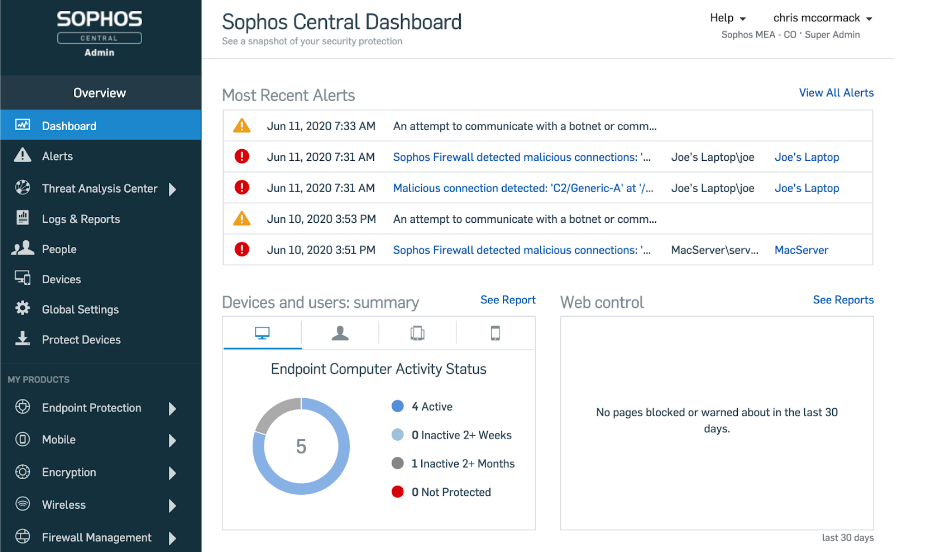Open Jun 10 Sophos Firewall malicious connections alert

point(522,250)
